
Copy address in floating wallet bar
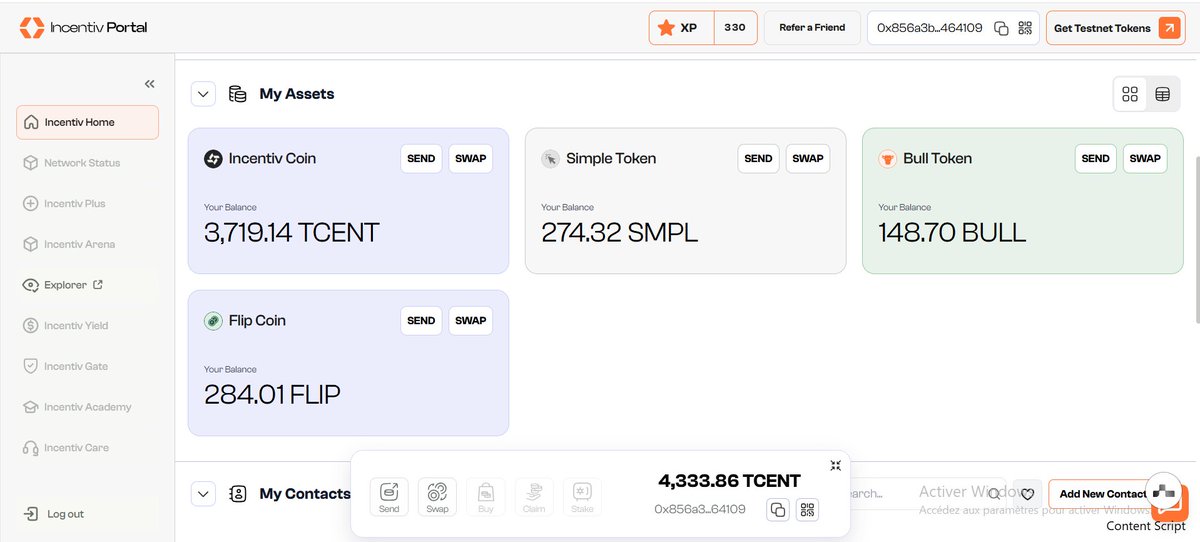coord(778,510)
